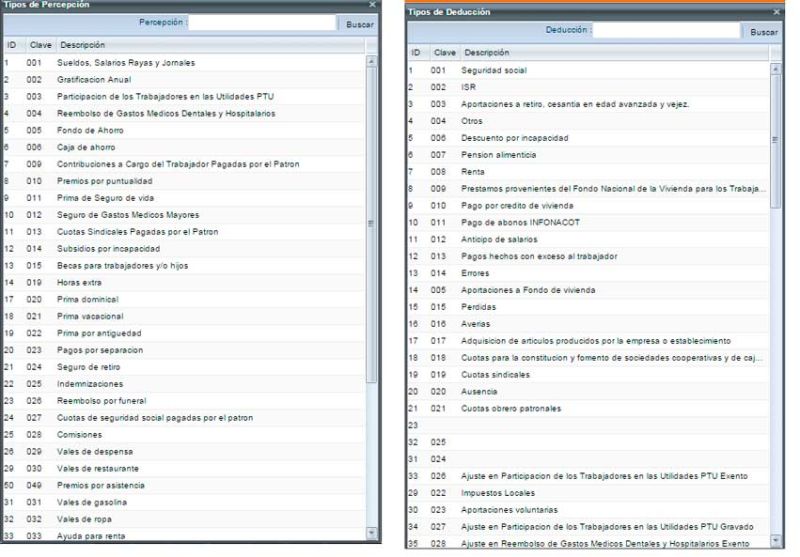This screenshot has width=800, height=557.
Task: Click scroll-up arrow in Percepción list scrollbar
Action: [373, 60]
